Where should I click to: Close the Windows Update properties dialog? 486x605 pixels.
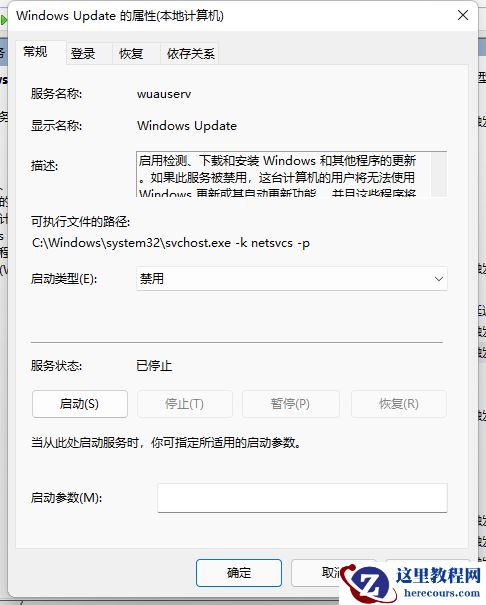463,15
